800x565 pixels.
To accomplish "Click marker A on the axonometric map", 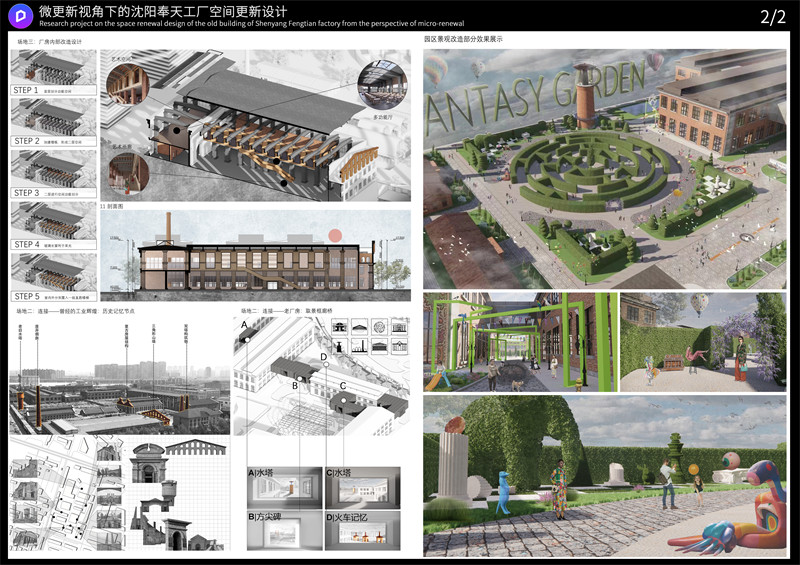I will [x=243, y=325].
